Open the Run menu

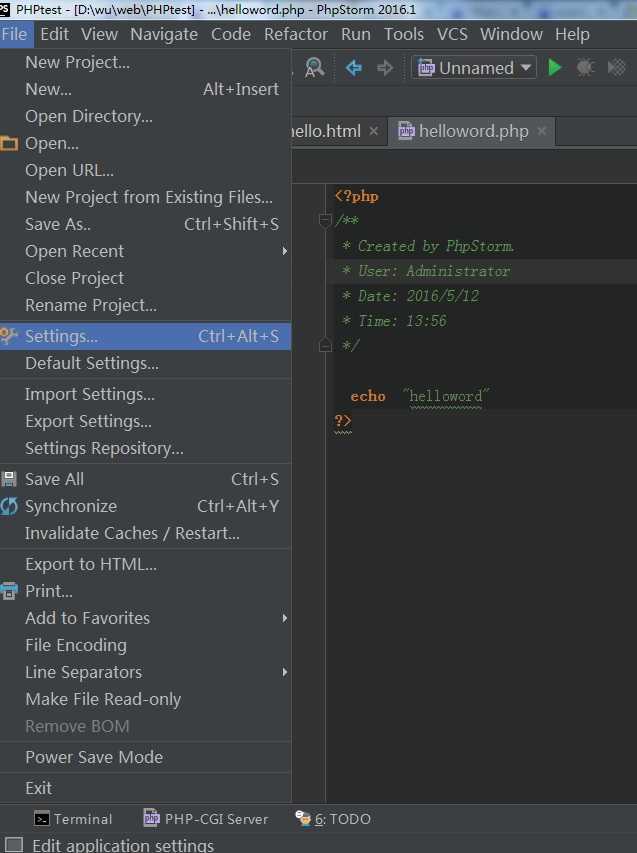(x=356, y=34)
